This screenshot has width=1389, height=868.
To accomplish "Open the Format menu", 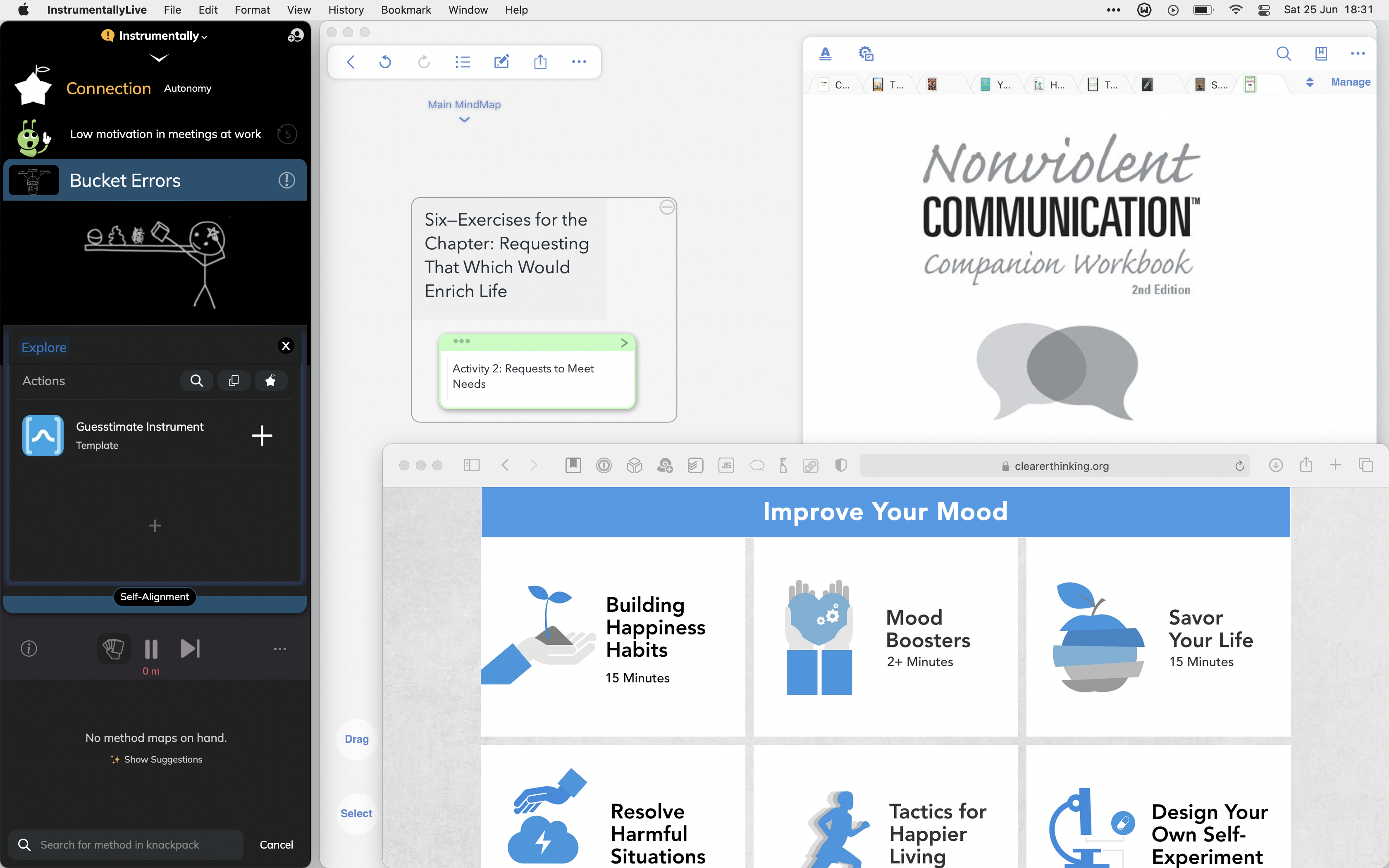I will point(252,10).
